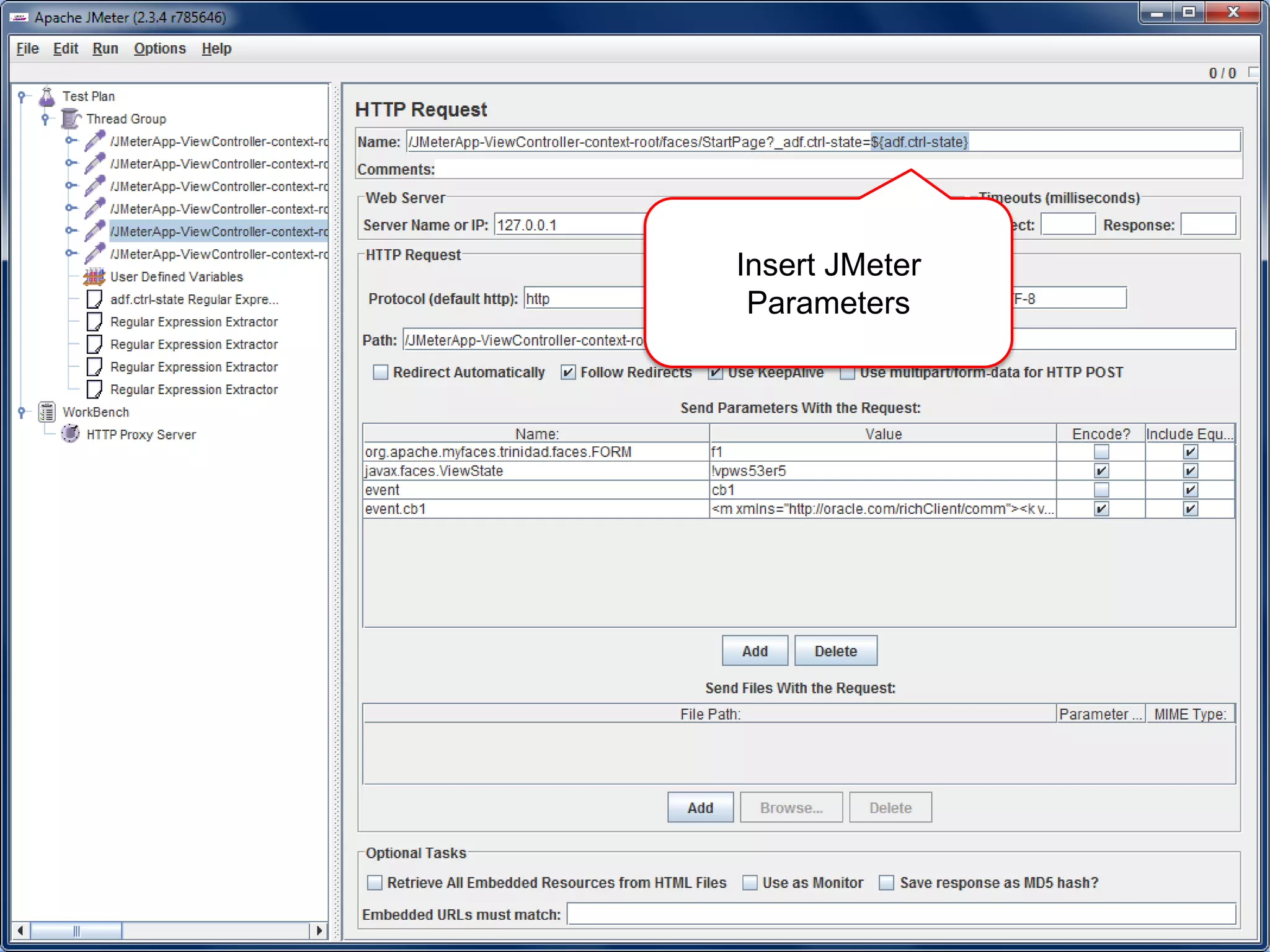Click the Thread Group spool icon

coord(71,118)
